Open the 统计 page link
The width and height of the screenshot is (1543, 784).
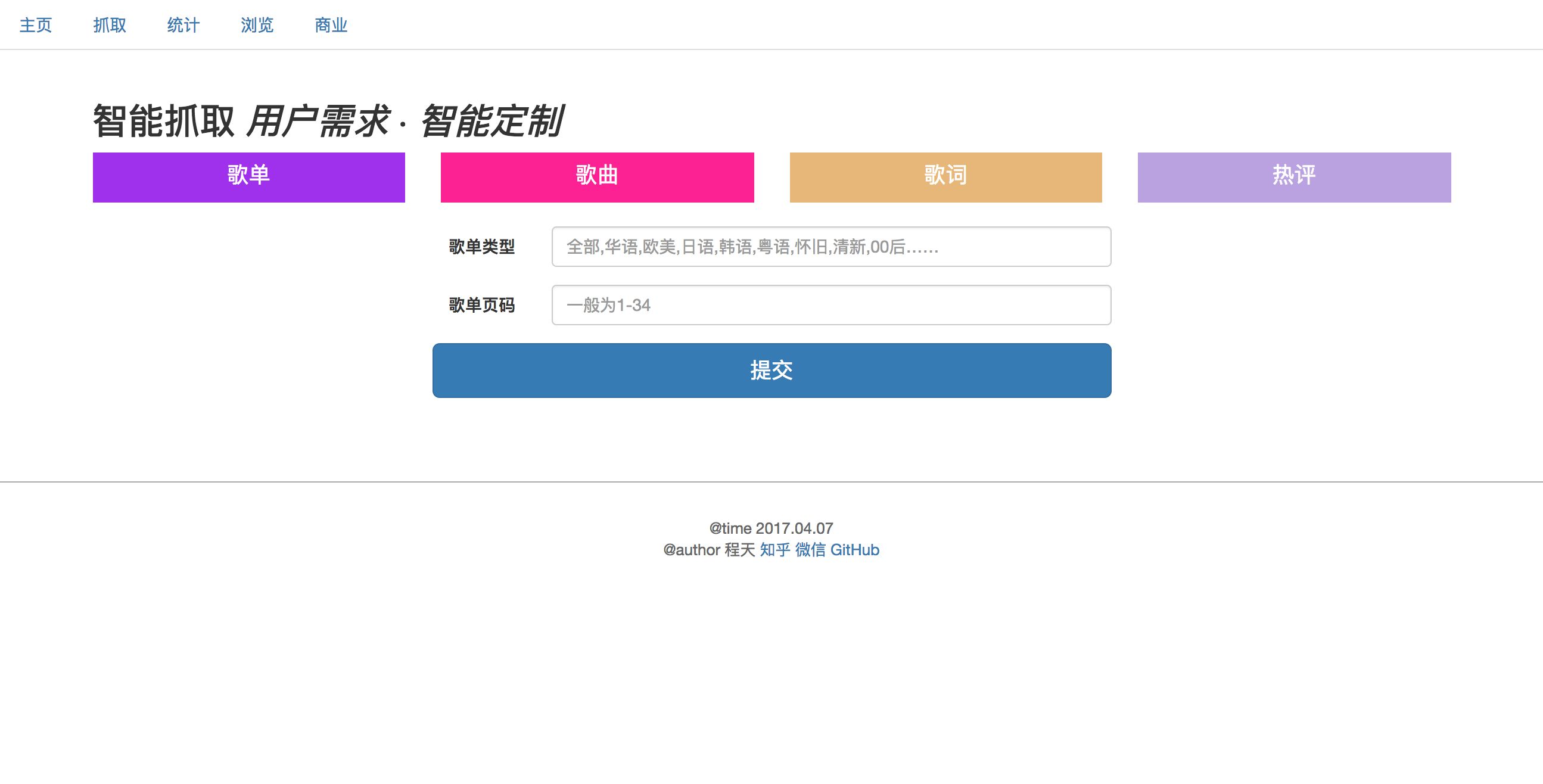click(183, 25)
